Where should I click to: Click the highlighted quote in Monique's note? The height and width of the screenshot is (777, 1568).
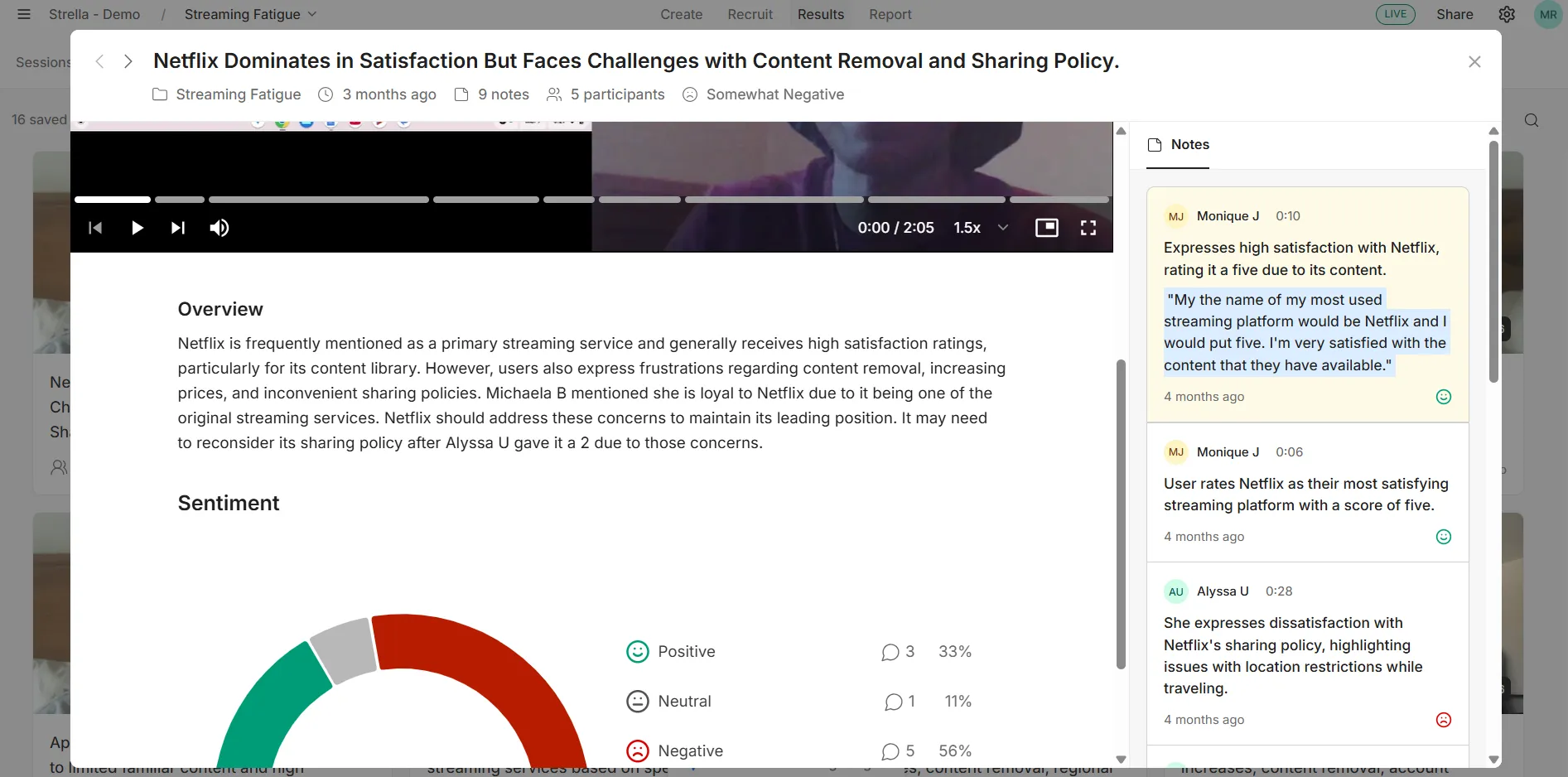[x=1305, y=332]
